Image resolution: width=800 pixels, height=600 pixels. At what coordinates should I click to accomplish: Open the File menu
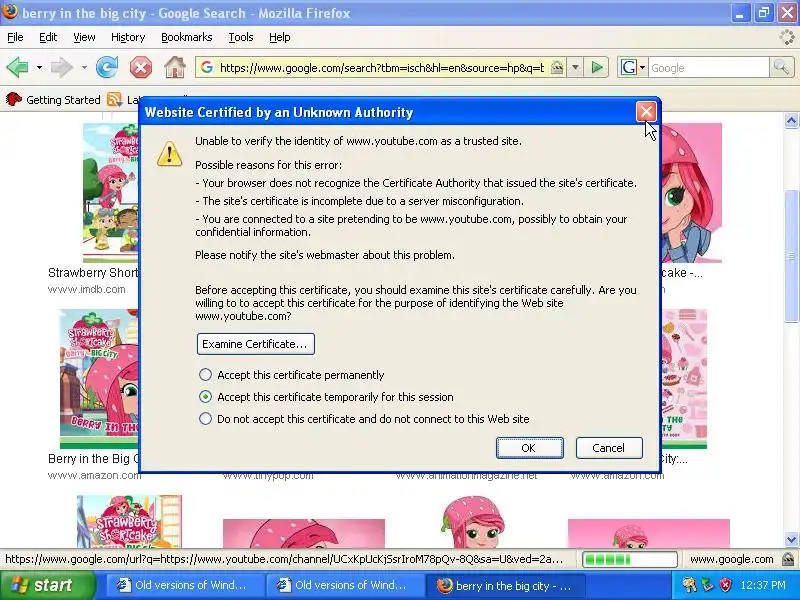pos(15,37)
